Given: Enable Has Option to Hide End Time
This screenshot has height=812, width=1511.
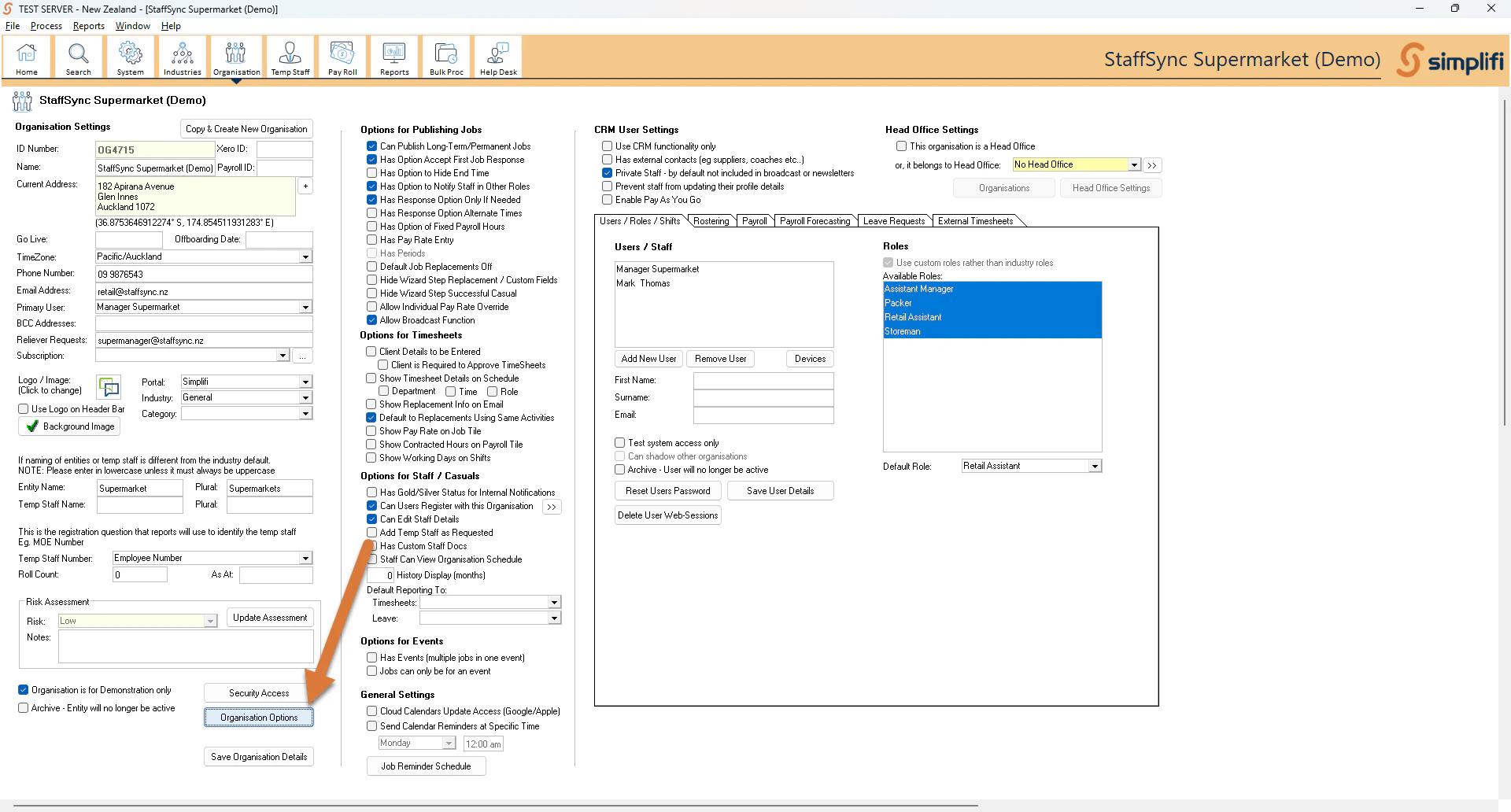Looking at the screenshot, I should [371, 173].
